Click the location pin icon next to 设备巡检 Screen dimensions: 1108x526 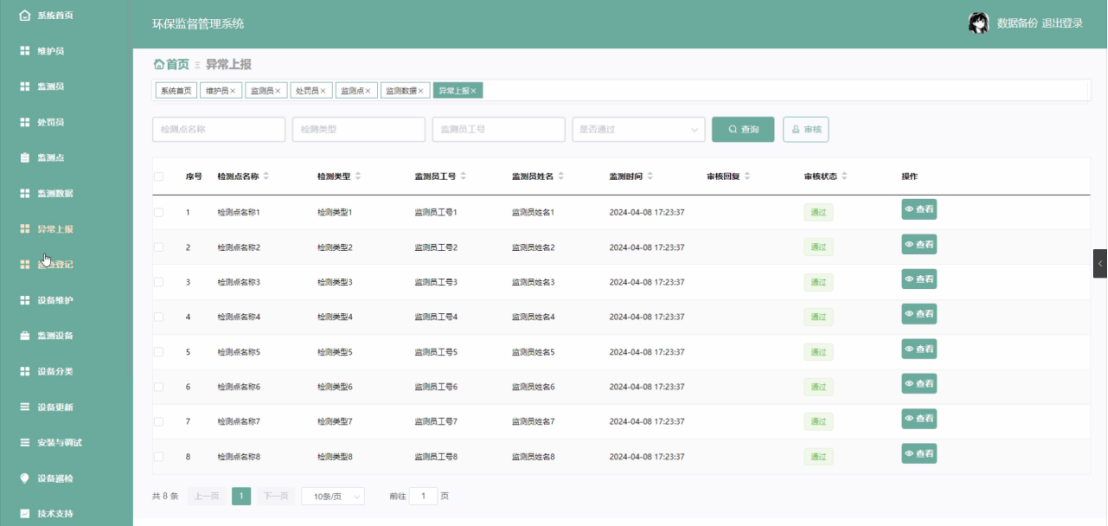pos(25,478)
